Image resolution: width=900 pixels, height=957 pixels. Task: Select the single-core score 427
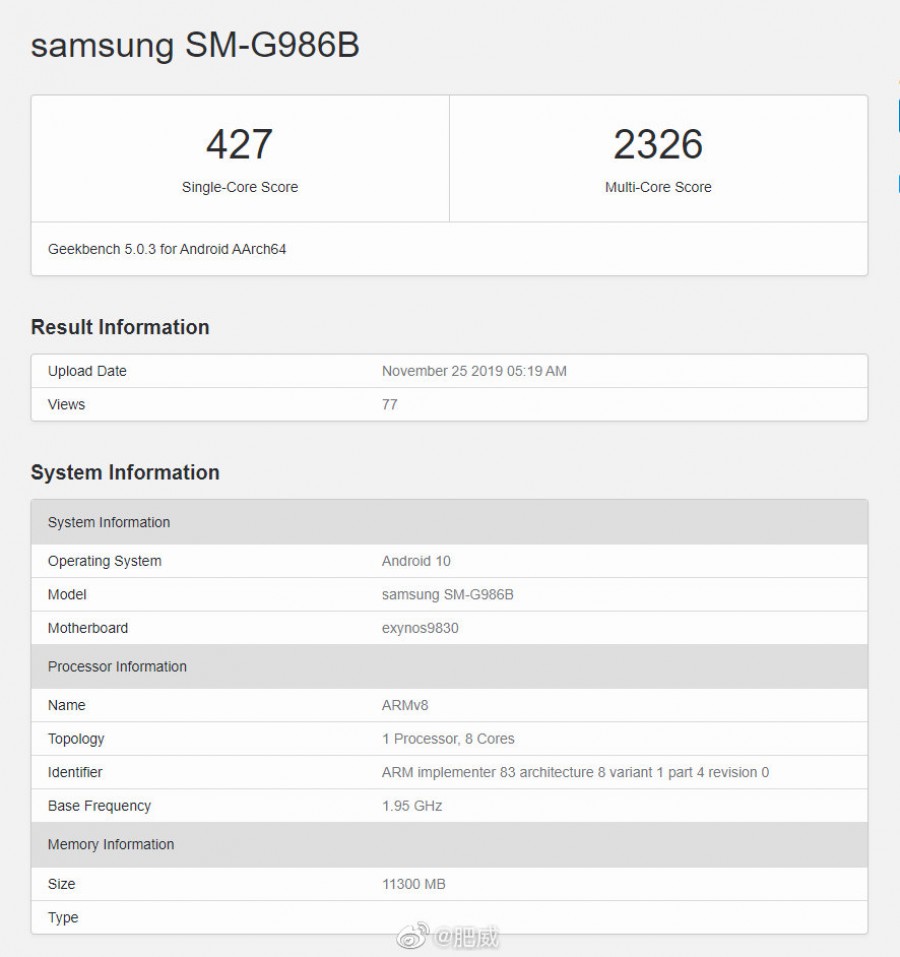(x=239, y=145)
